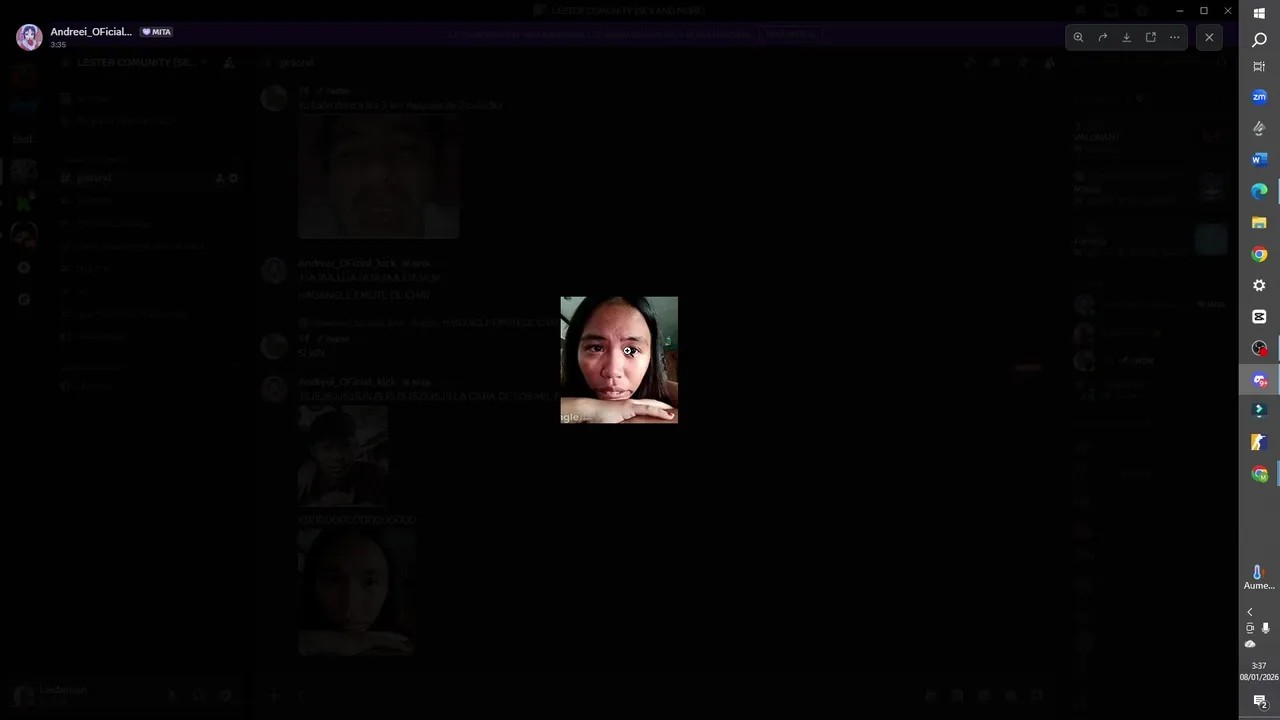Click the zoom-in magnifier in the image viewer toolbar
Screen dimensions: 1280x720
pyautogui.click(x=1078, y=37)
